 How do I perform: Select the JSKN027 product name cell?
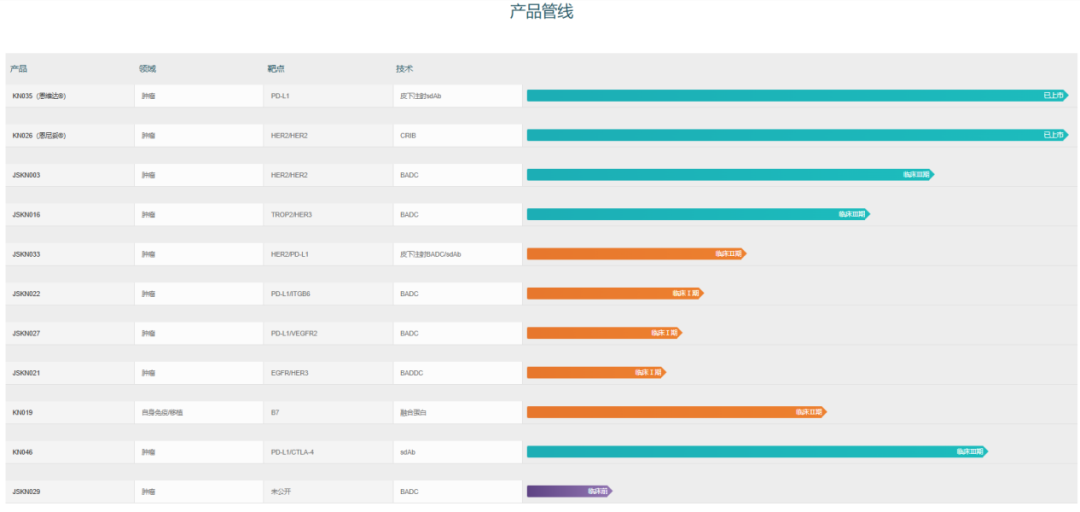70,334
